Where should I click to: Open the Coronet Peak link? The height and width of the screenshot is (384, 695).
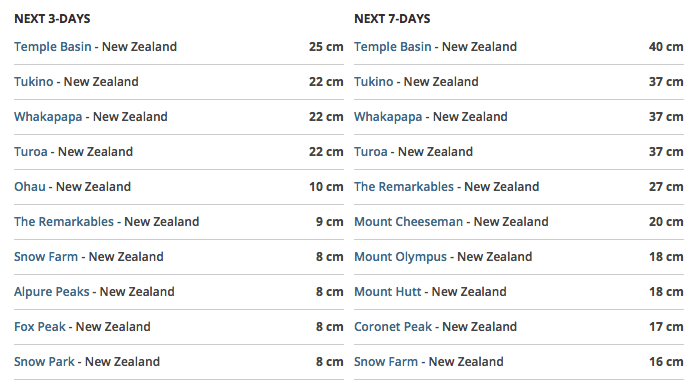[x=393, y=327]
